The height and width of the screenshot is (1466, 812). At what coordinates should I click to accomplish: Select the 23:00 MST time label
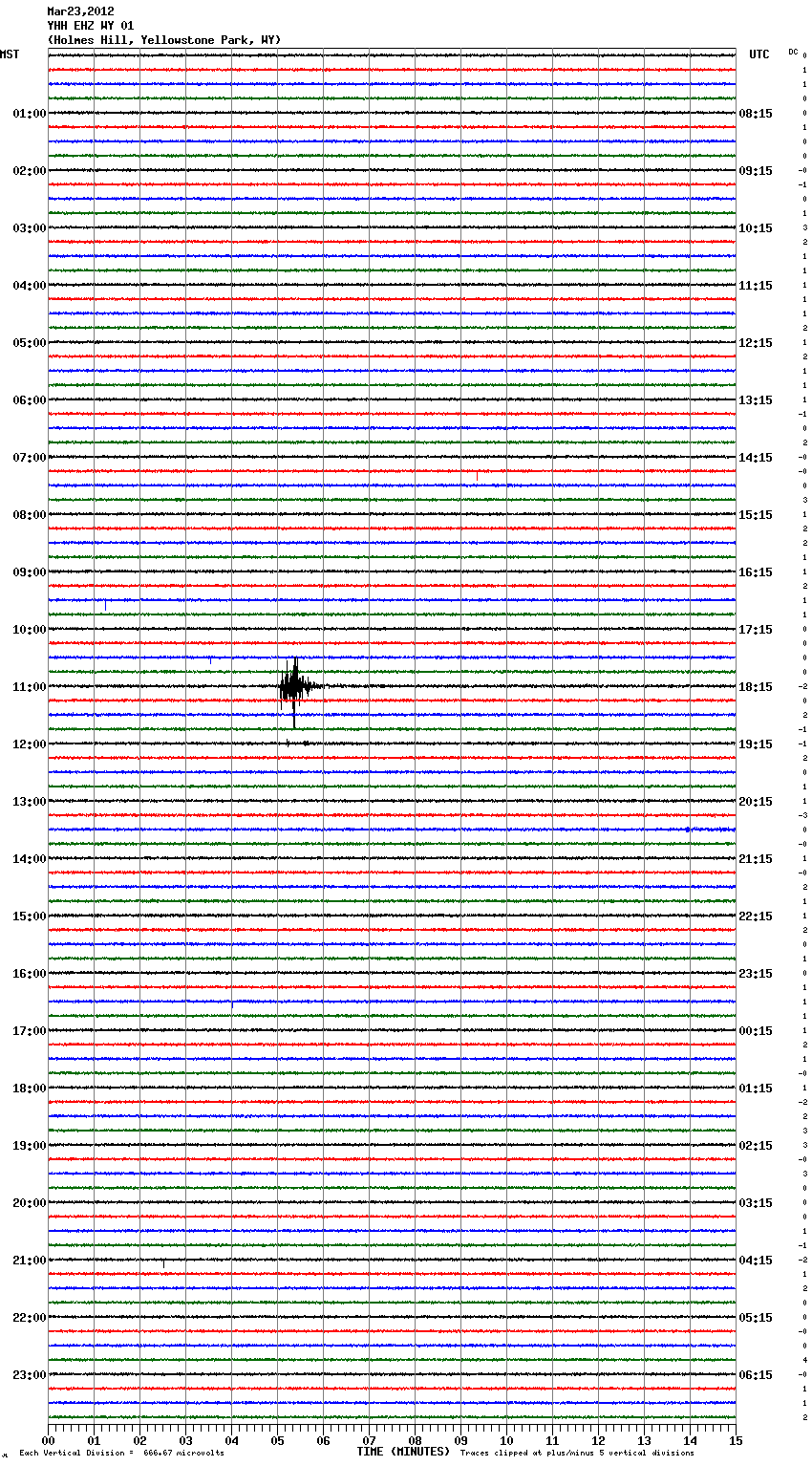pyautogui.click(x=30, y=1375)
